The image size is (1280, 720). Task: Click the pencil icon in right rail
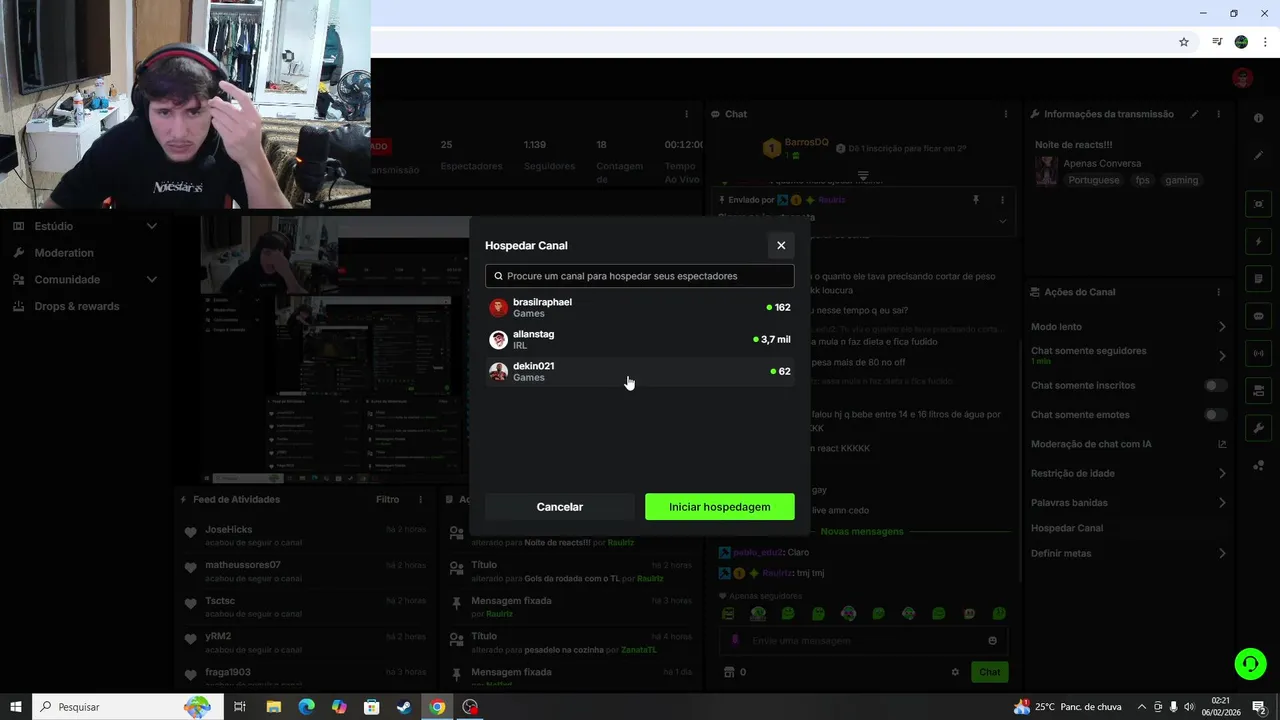pos(1258,155)
